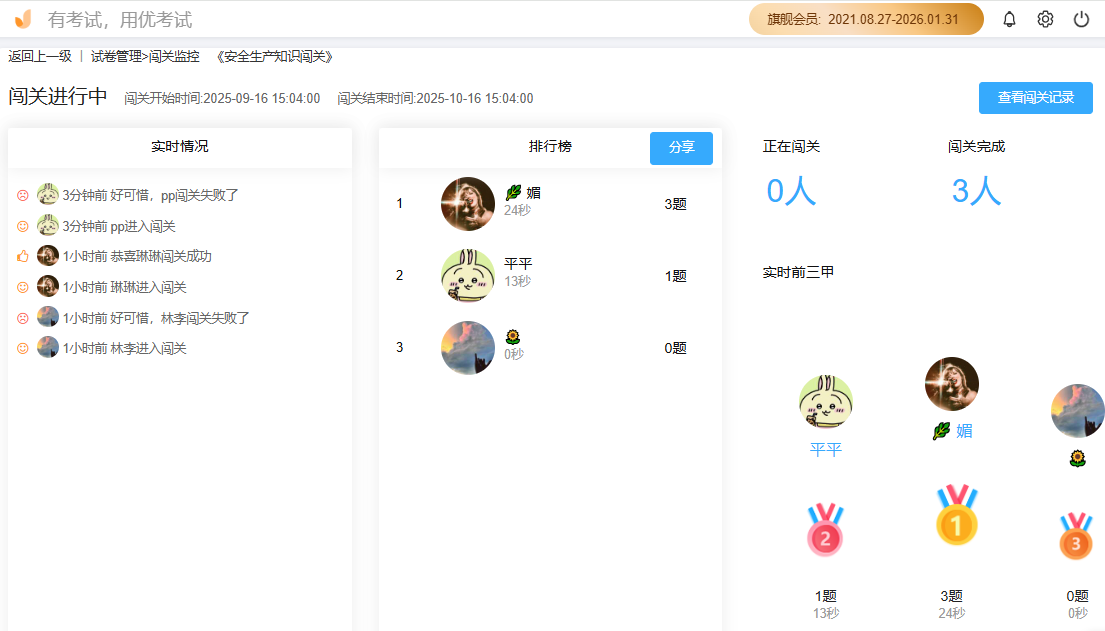The width and height of the screenshot is (1105, 631).
Task: Open notifications with the bell icon
Action: 1008,18
